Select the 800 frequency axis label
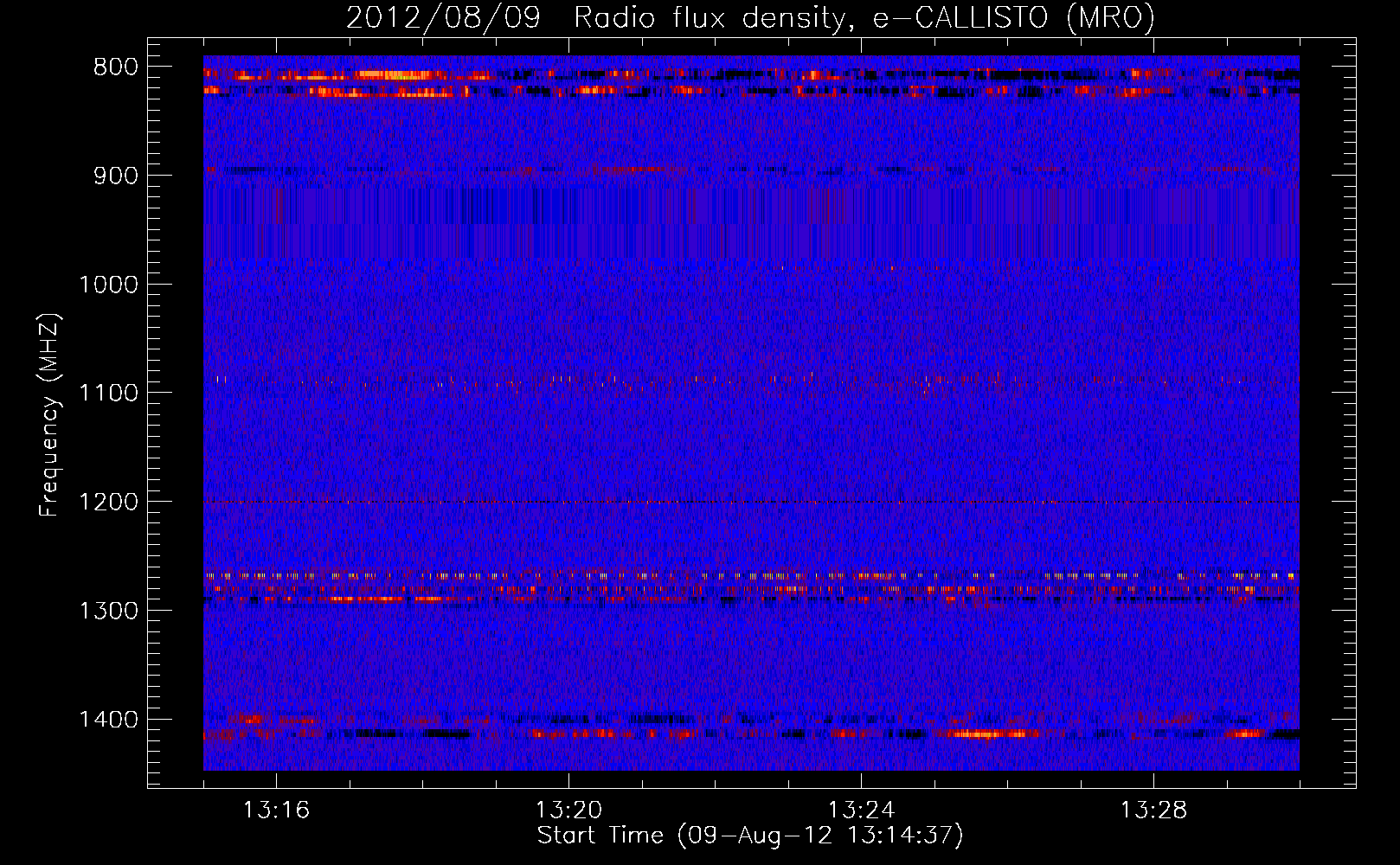 [116, 67]
